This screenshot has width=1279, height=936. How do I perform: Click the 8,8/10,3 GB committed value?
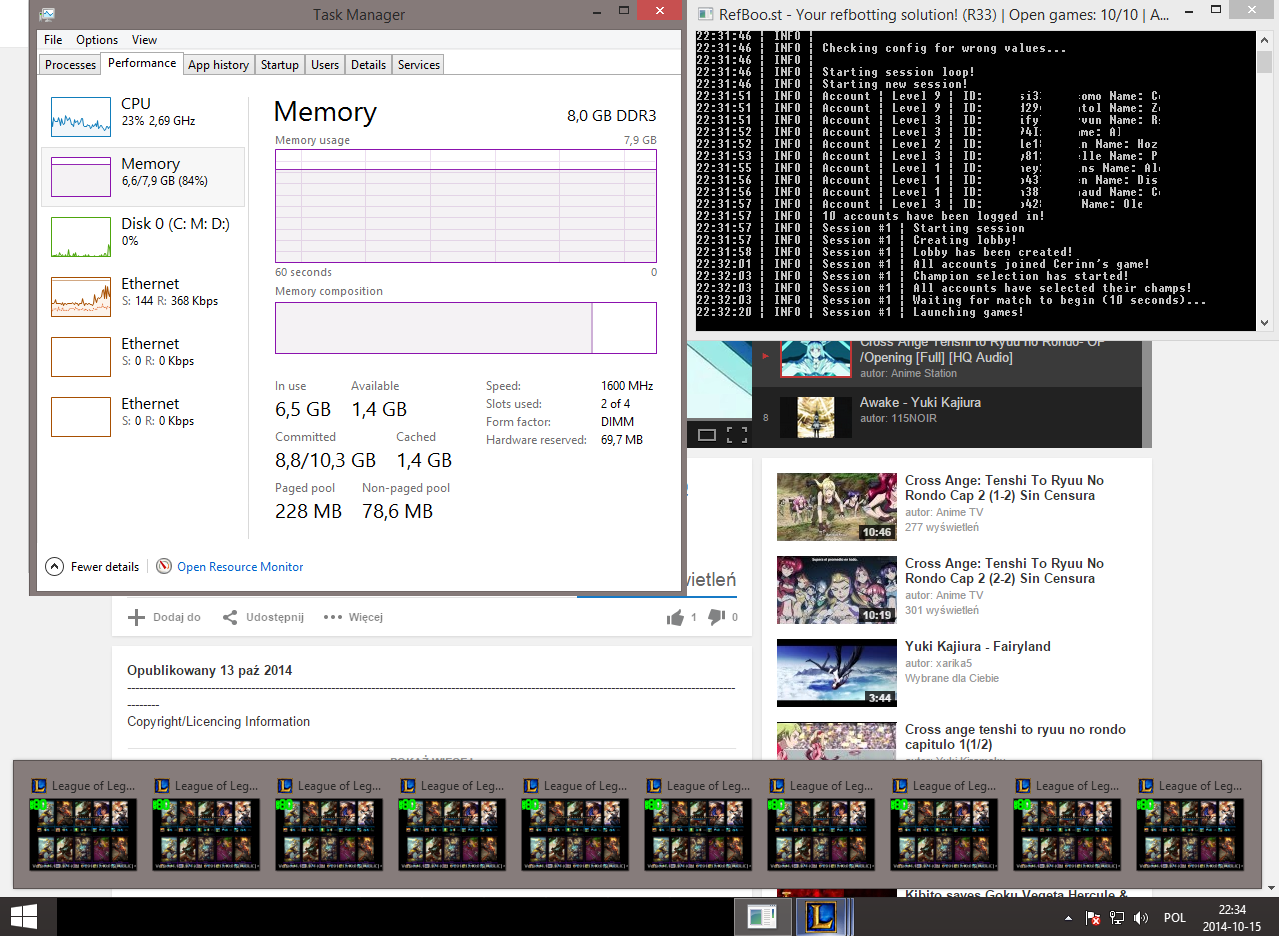coord(325,460)
